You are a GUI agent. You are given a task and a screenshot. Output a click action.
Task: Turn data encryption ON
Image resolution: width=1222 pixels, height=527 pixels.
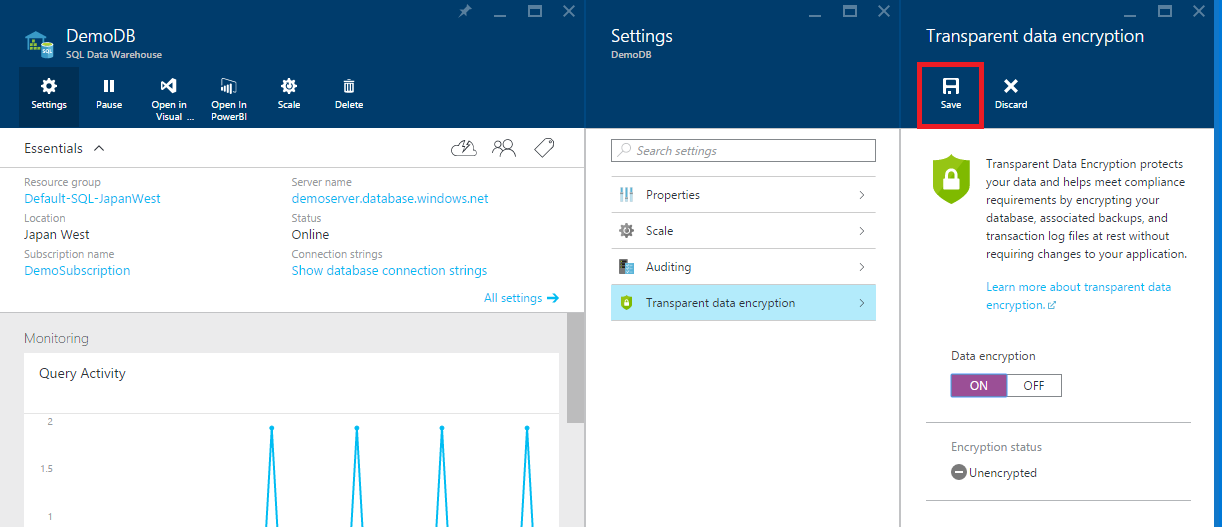tap(978, 386)
